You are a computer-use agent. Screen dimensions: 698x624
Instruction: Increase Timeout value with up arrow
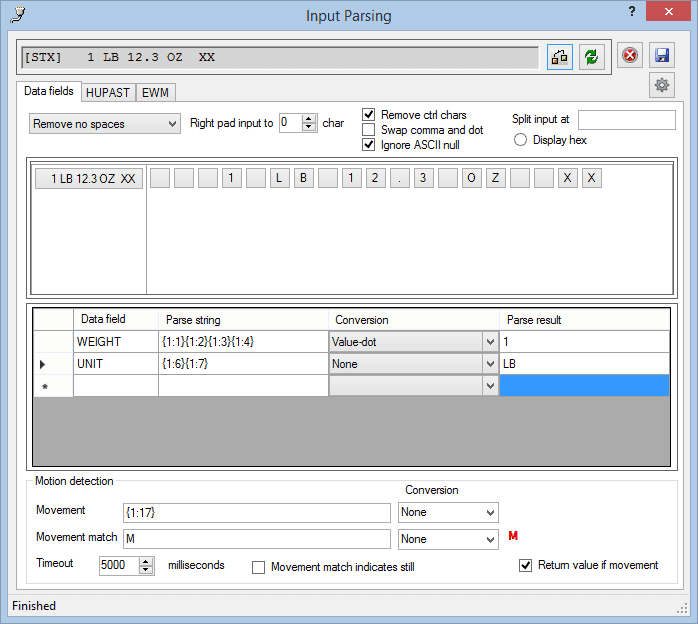[146, 562]
